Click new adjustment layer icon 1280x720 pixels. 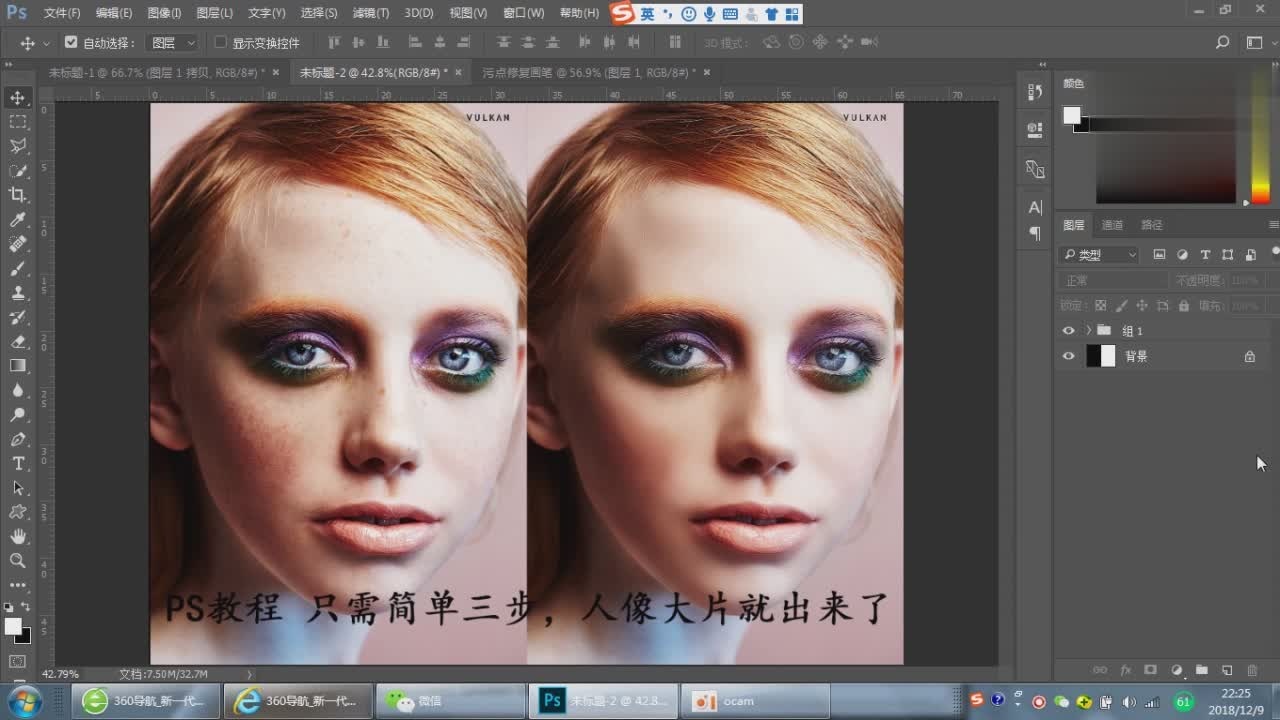pyautogui.click(x=1176, y=670)
